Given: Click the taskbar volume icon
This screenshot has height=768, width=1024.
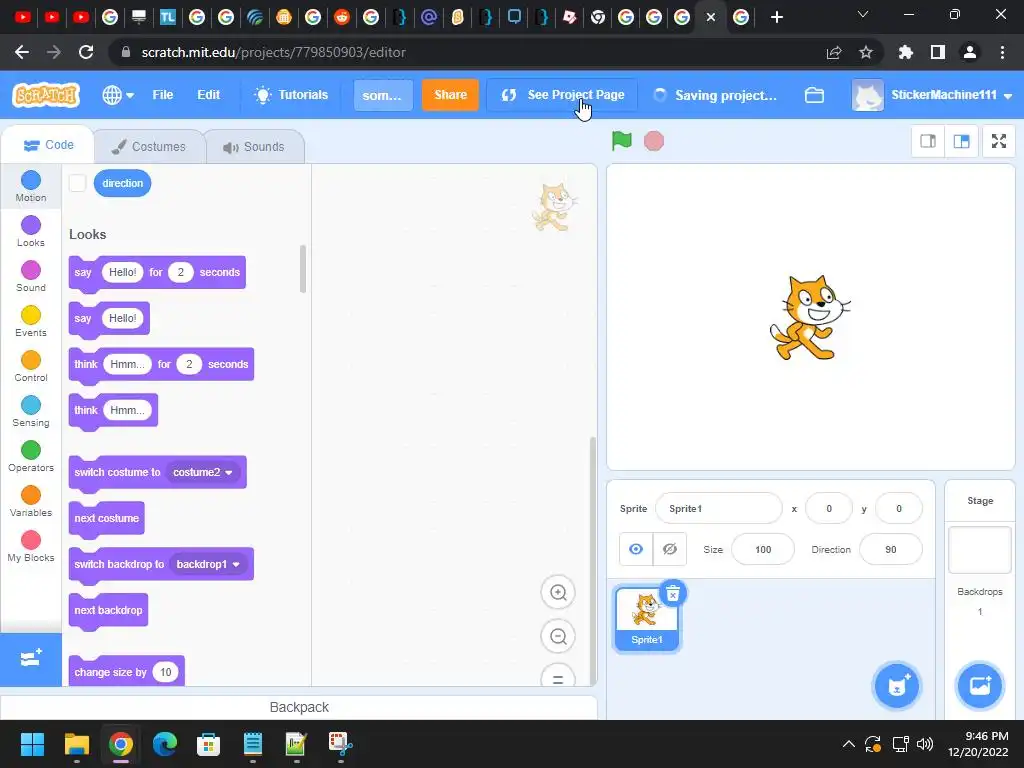Looking at the screenshot, I should pos(925,744).
